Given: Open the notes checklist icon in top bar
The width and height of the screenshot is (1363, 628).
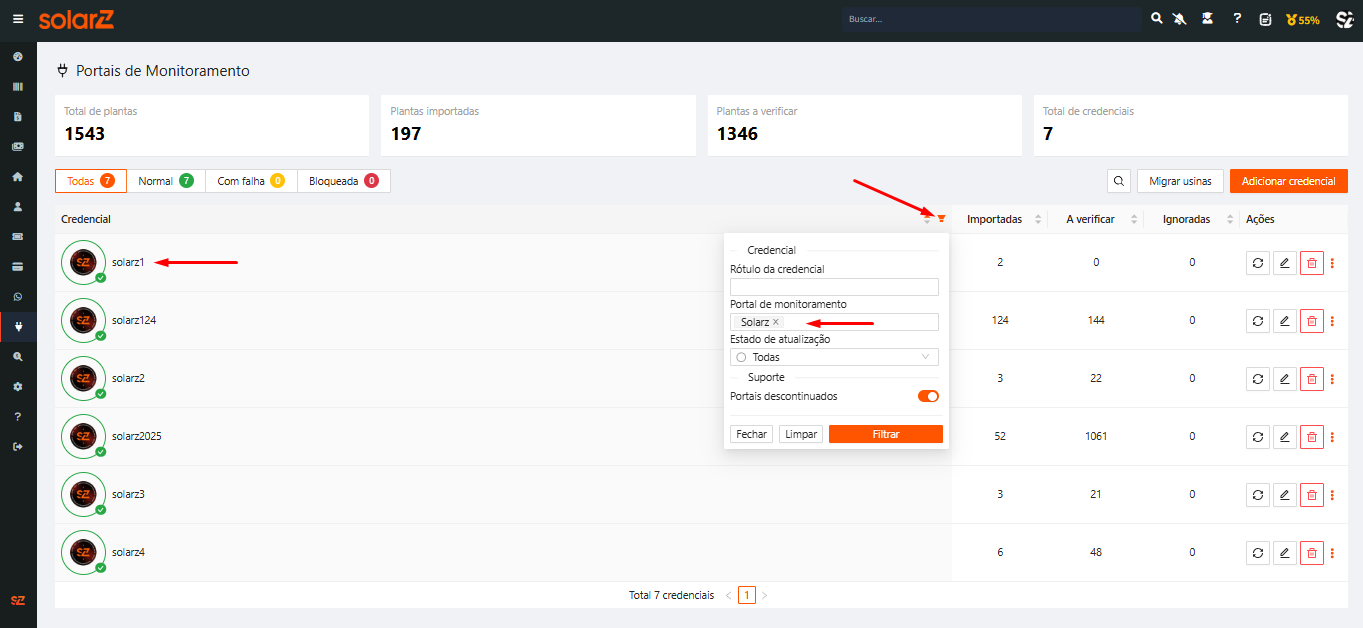Looking at the screenshot, I should click(x=1265, y=19).
